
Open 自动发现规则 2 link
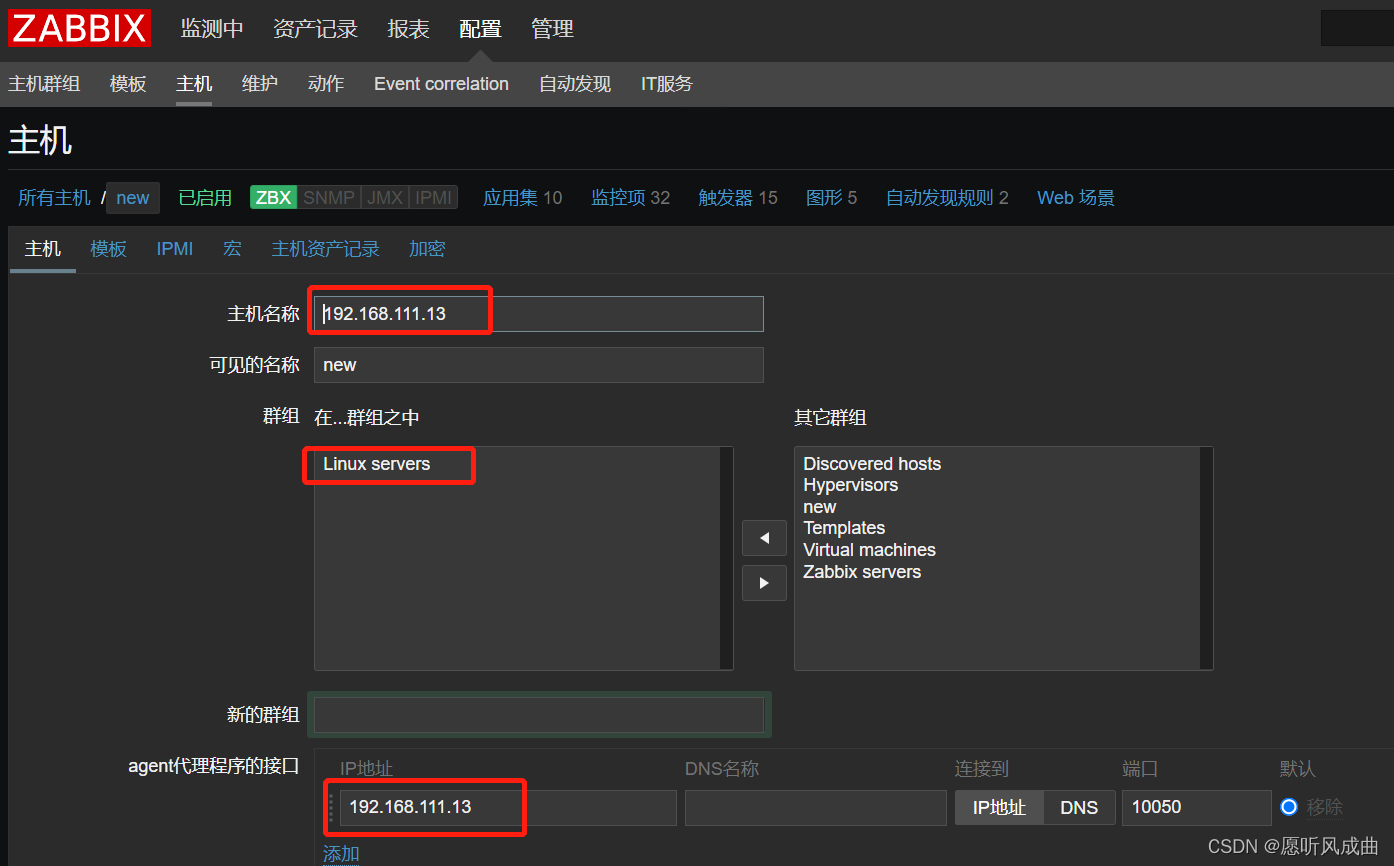tap(947, 198)
